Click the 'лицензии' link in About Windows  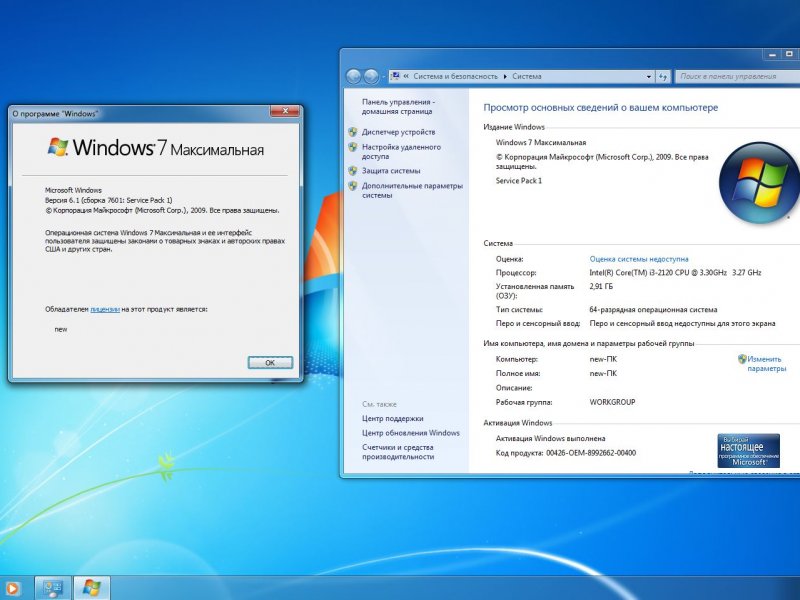[x=105, y=309]
